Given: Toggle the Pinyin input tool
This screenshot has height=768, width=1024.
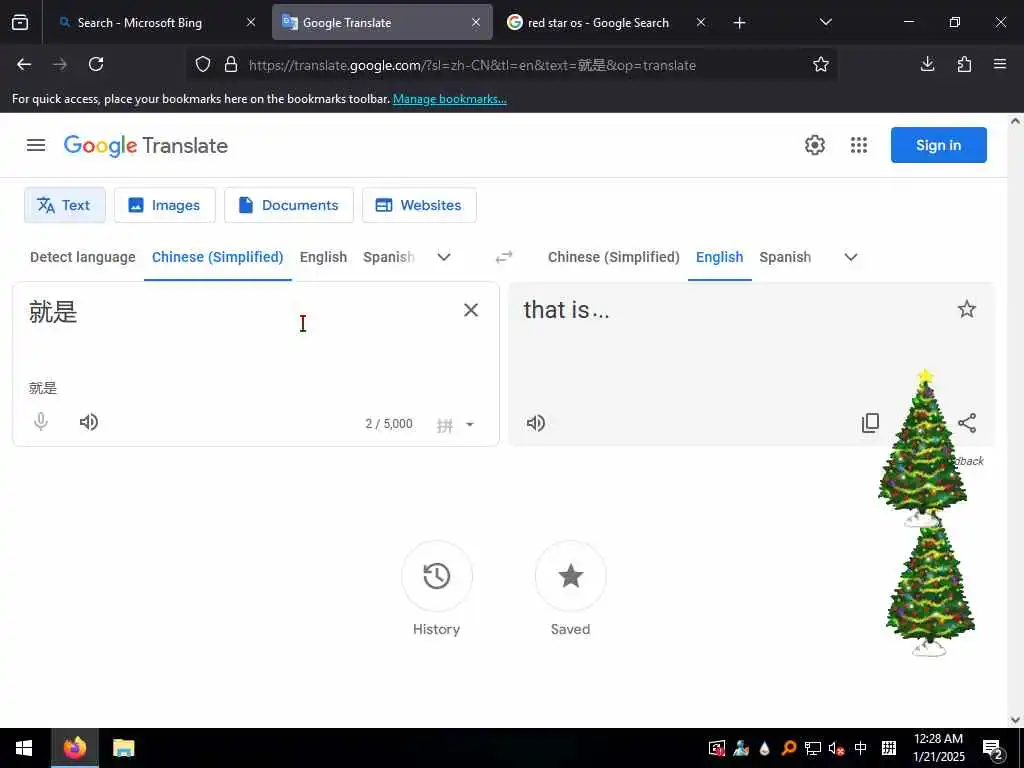Looking at the screenshot, I should click(x=445, y=425).
